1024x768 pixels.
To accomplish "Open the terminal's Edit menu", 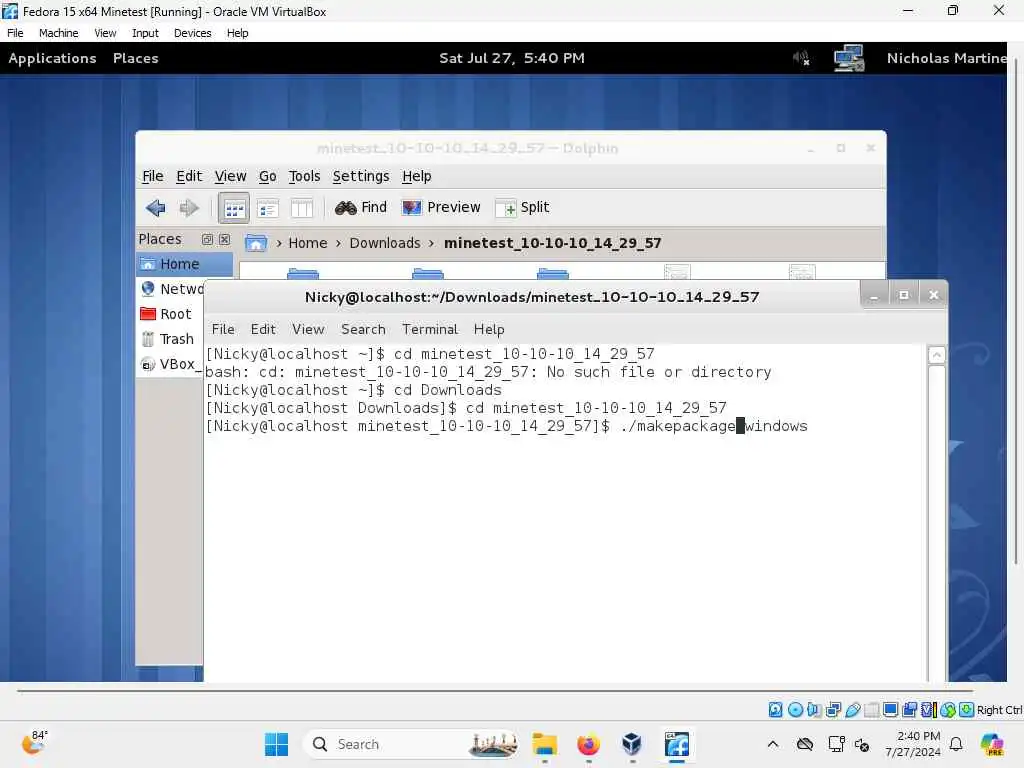I will (x=263, y=329).
